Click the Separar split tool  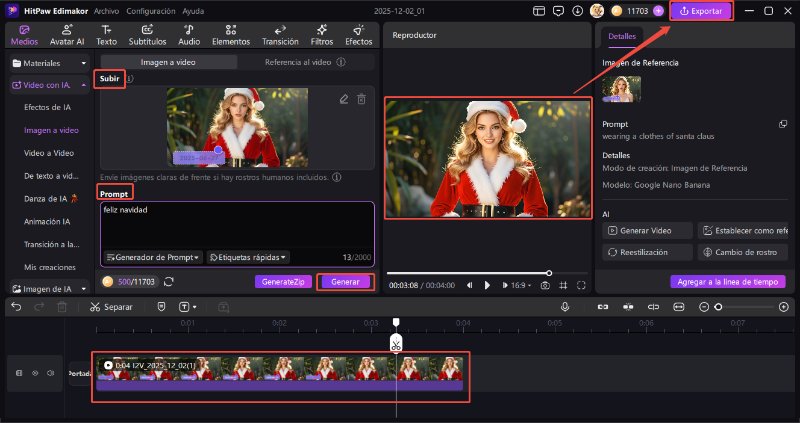pyautogui.click(x=111, y=307)
